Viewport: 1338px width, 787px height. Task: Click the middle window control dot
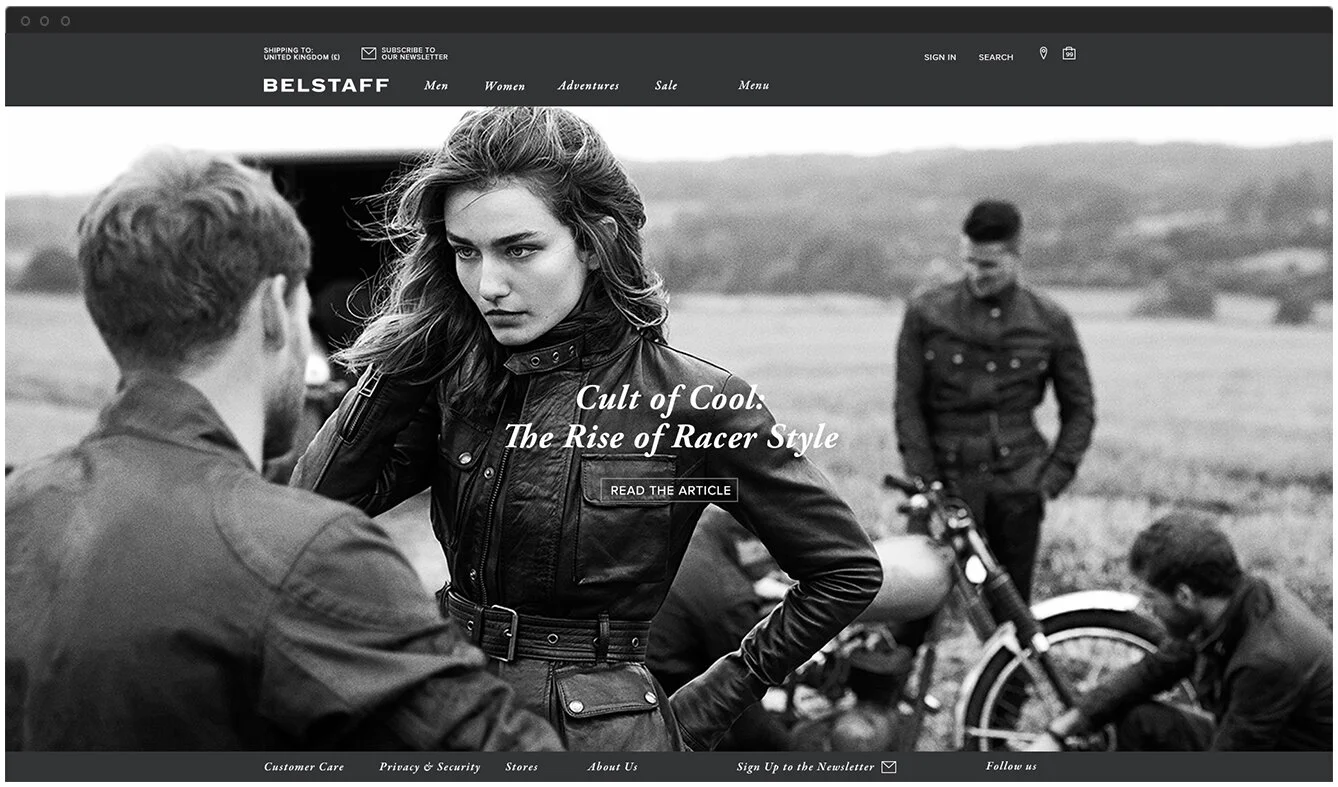click(45, 20)
